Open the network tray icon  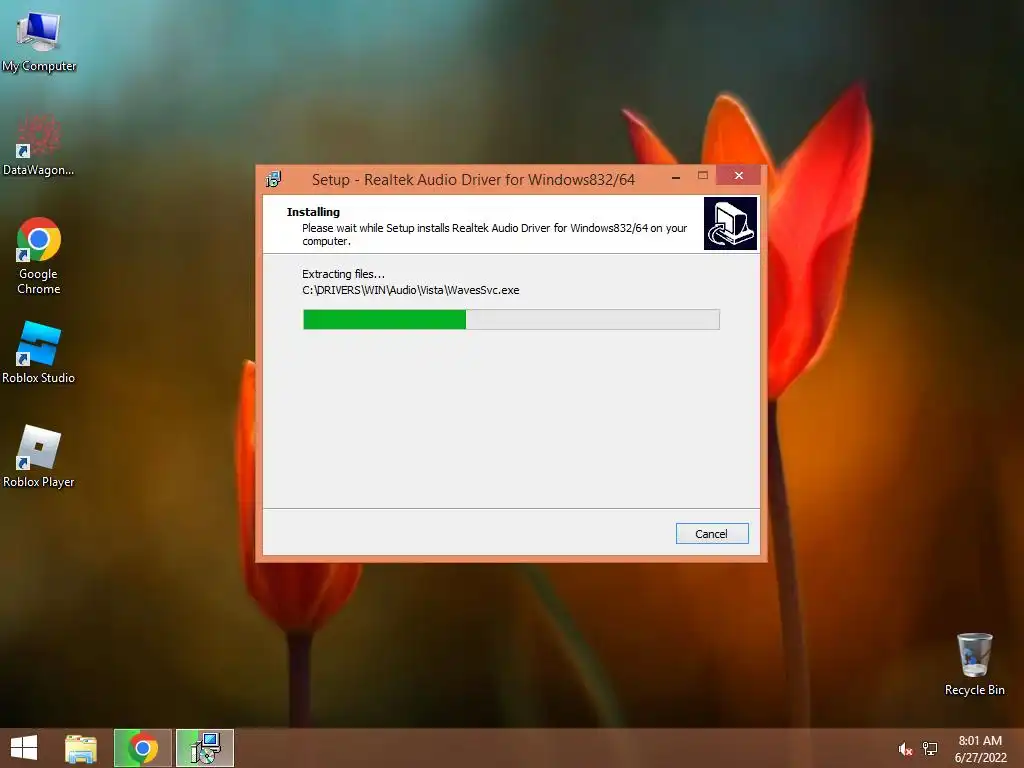coord(930,749)
